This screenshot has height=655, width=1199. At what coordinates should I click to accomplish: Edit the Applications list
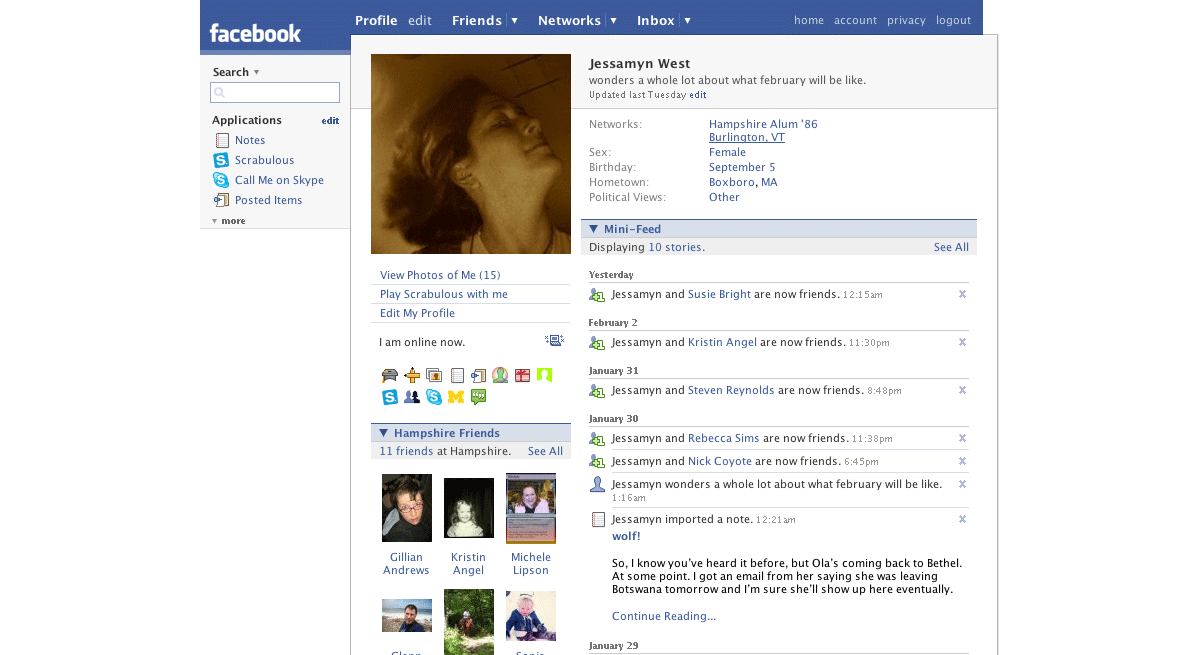(x=330, y=121)
